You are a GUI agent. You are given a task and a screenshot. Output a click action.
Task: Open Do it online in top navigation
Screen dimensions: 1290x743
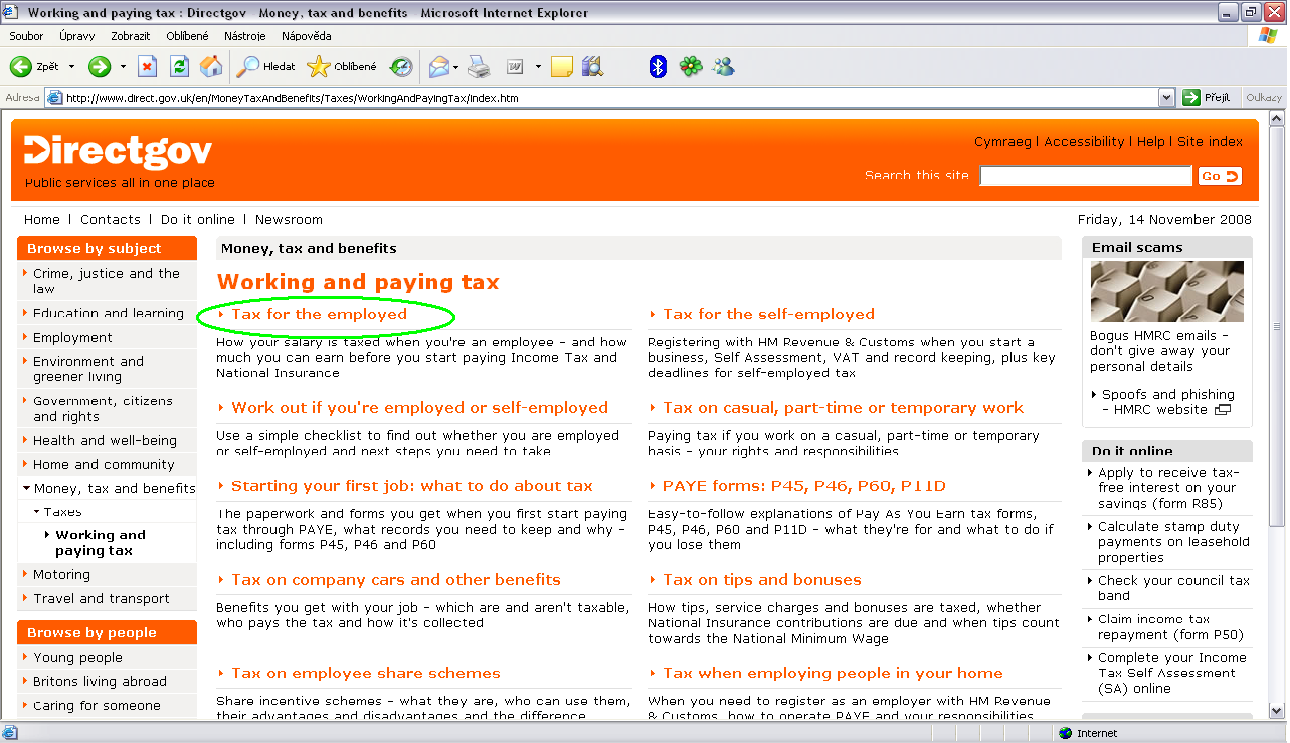[198, 220]
